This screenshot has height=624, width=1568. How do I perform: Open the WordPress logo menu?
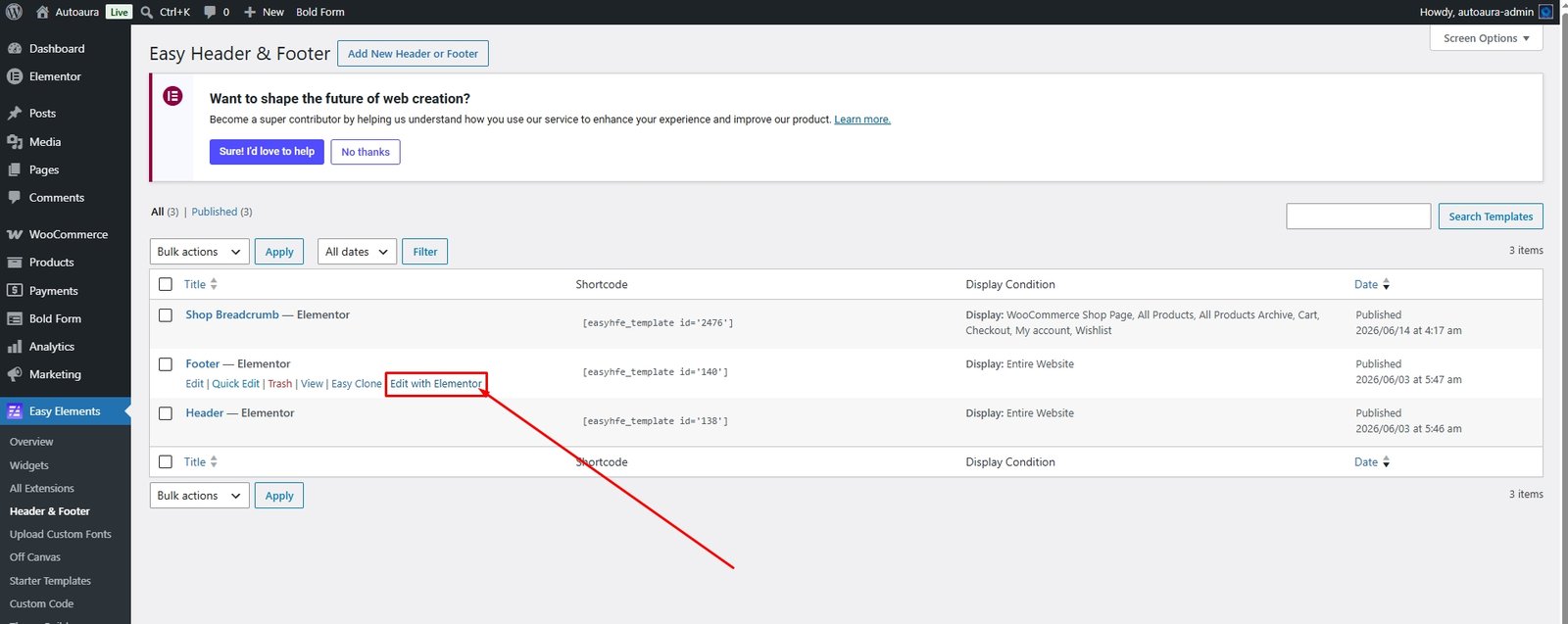point(14,12)
